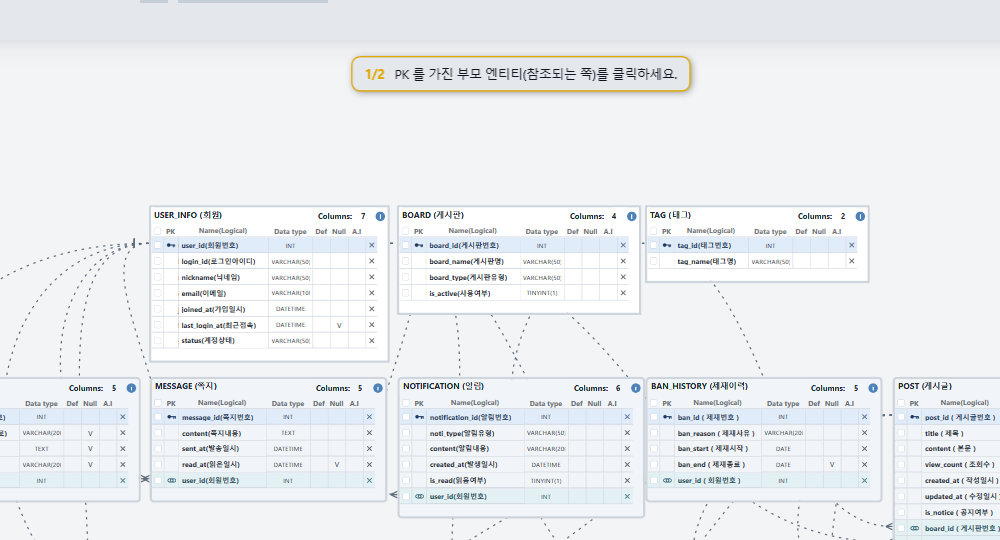This screenshot has width=1000, height=540.
Task: Click the BAN_HISTORY table info icon
Action: click(873, 388)
